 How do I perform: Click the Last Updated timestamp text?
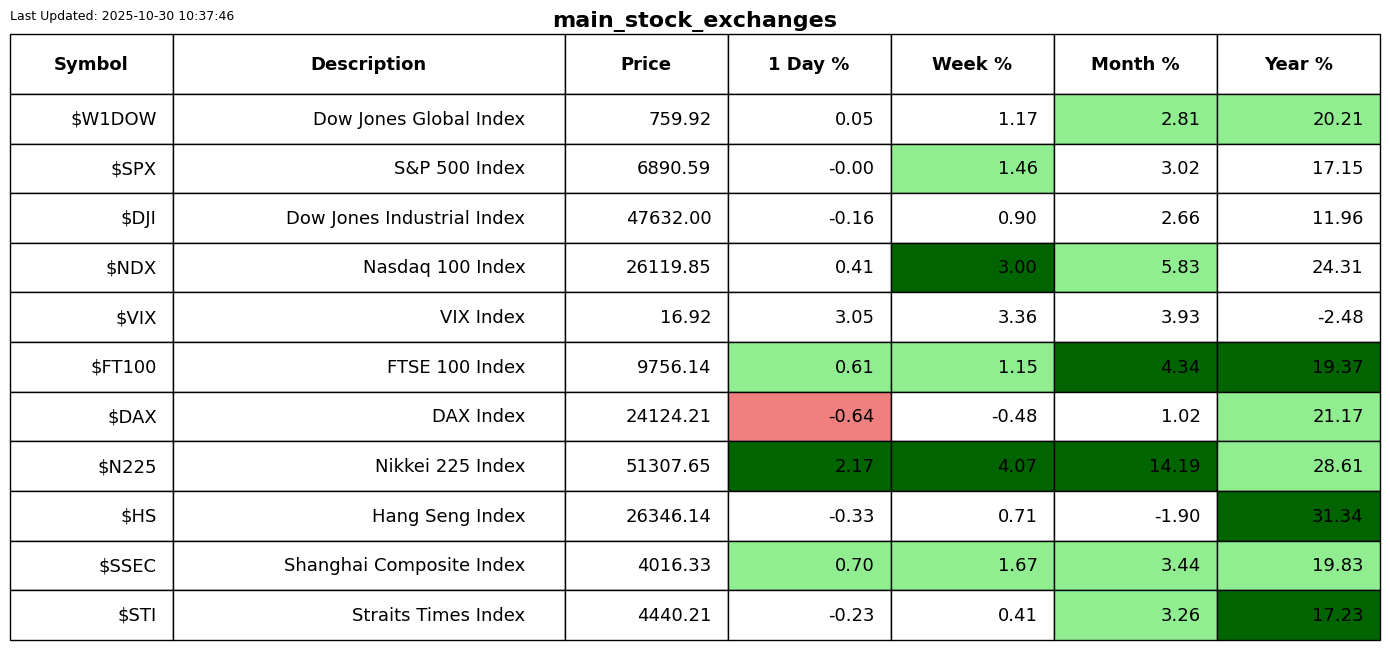(x=122, y=16)
